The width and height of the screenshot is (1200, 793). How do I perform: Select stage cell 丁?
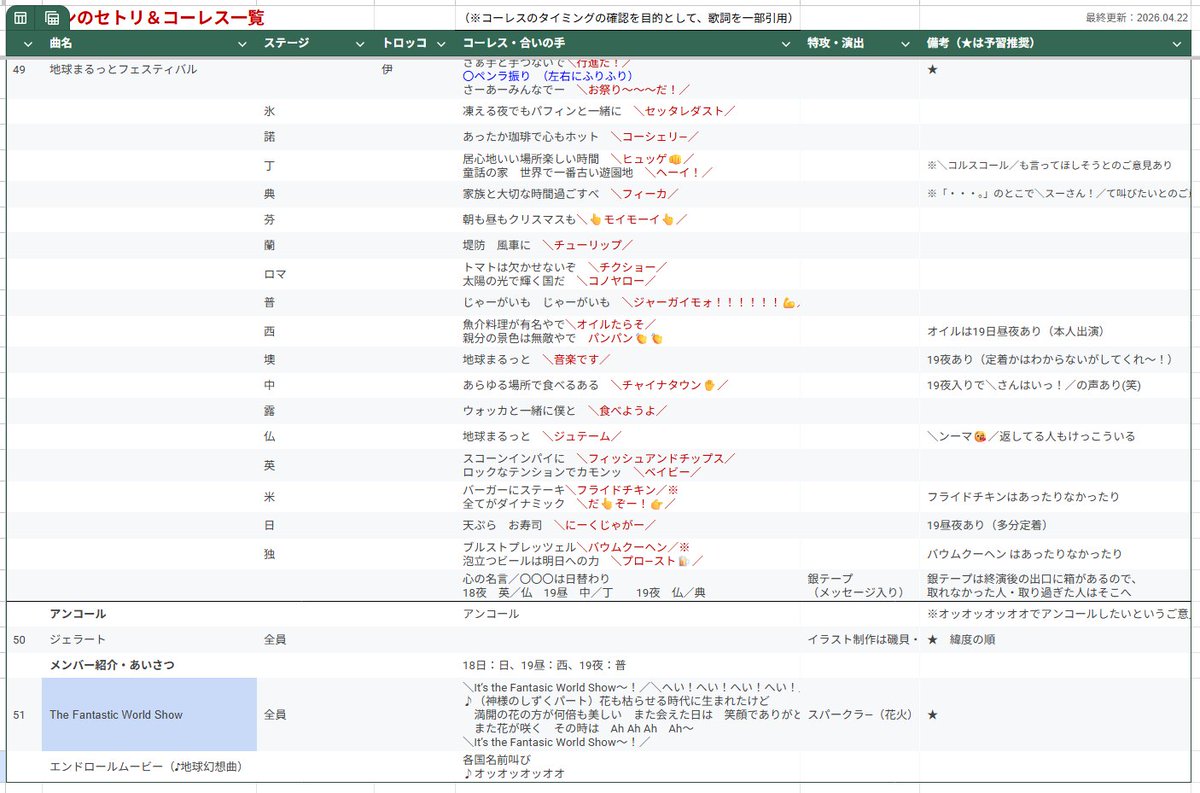click(x=315, y=165)
